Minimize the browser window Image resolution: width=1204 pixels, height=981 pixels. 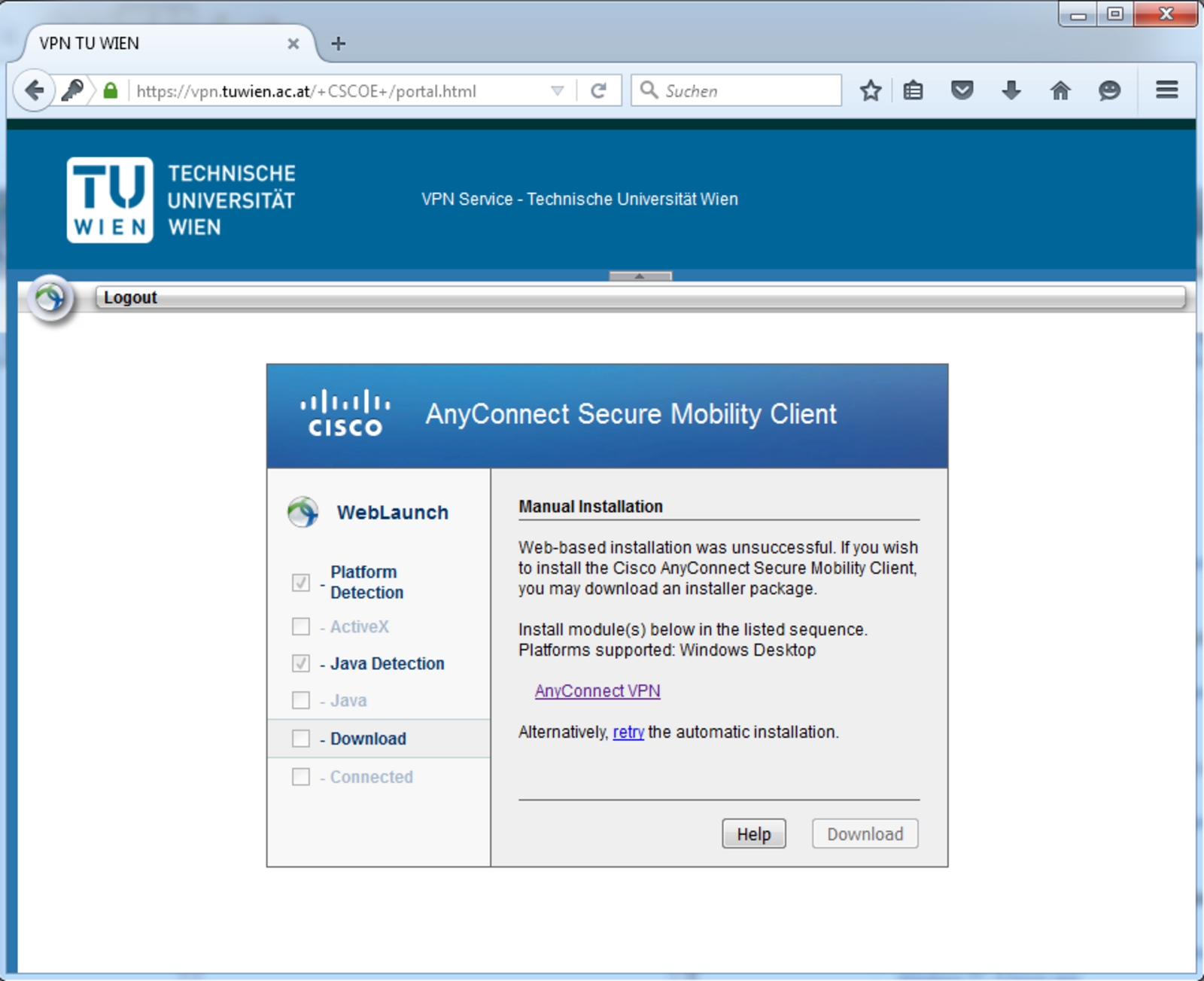coord(1078,14)
